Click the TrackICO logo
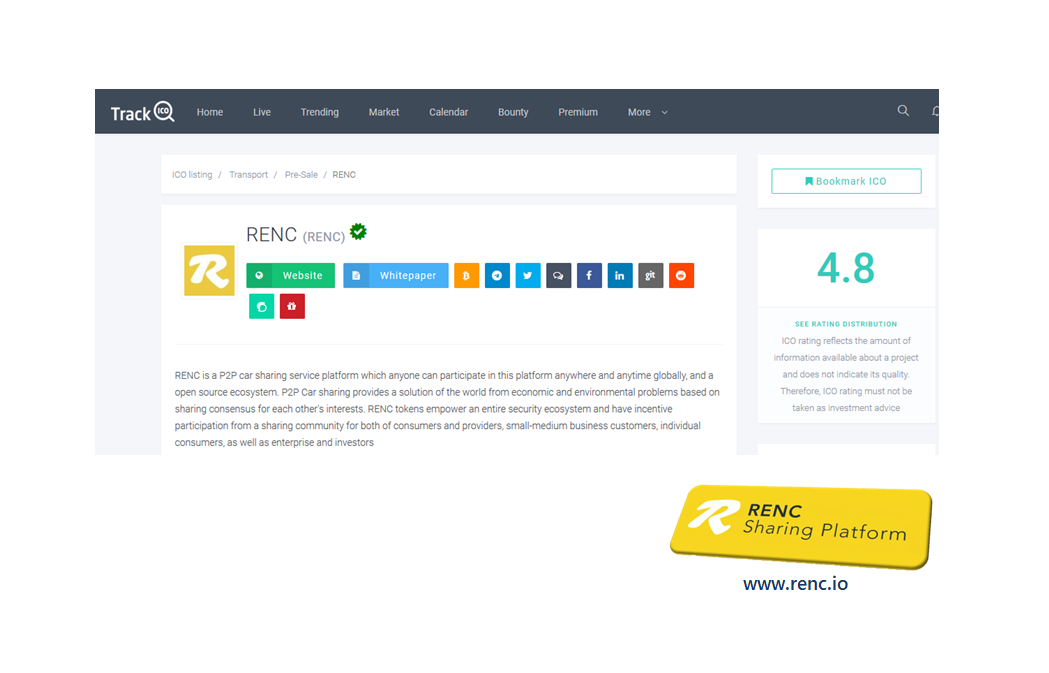1049x673 pixels. click(142, 112)
